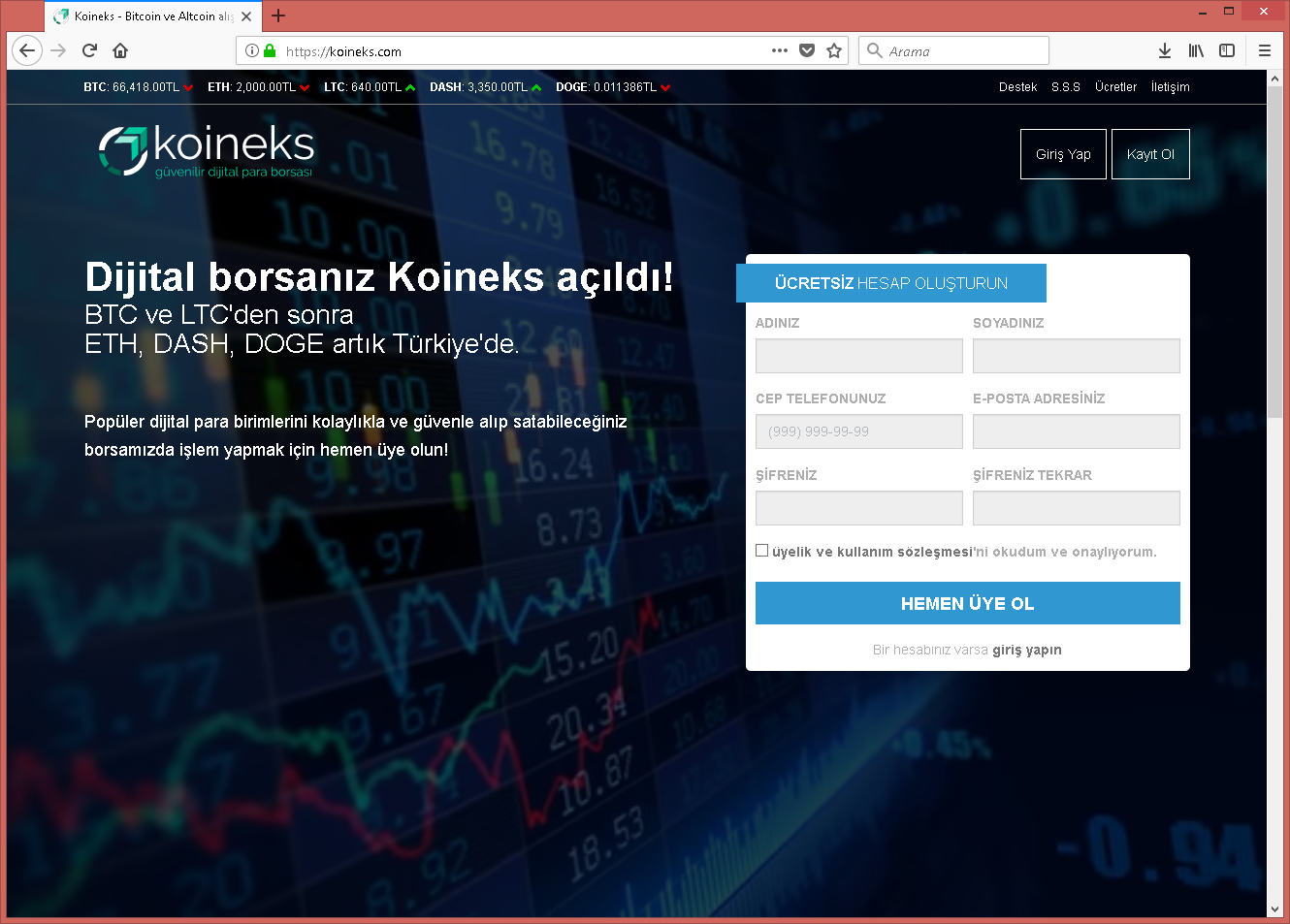The width and height of the screenshot is (1290, 924).
Task: Save the page to Pocket icon
Action: click(807, 50)
